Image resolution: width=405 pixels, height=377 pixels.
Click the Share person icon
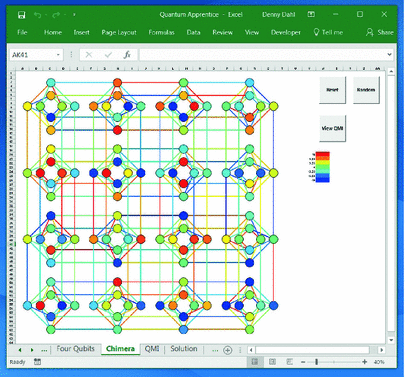(369, 32)
